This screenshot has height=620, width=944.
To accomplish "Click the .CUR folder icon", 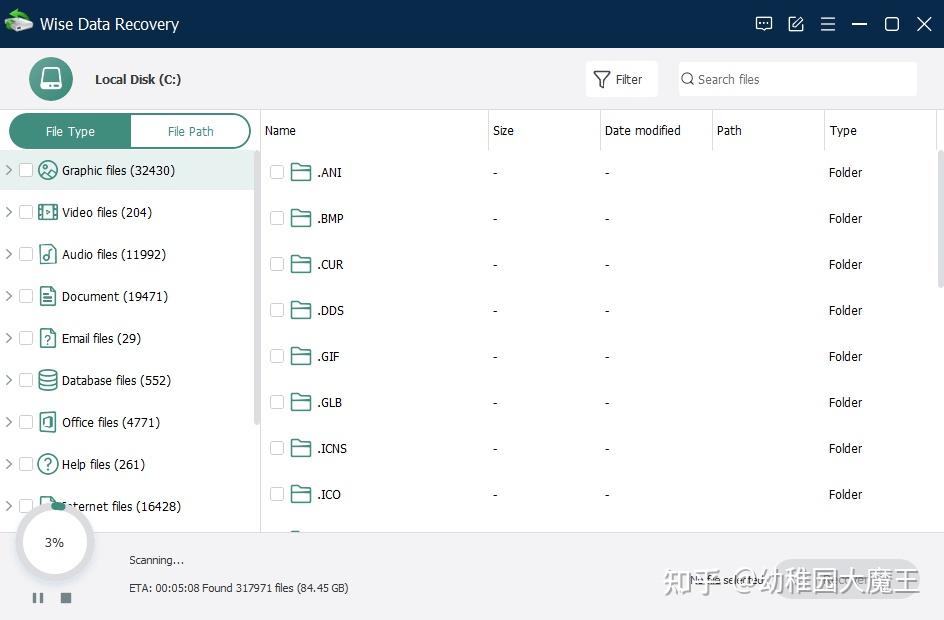I will click(x=300, y=264).
